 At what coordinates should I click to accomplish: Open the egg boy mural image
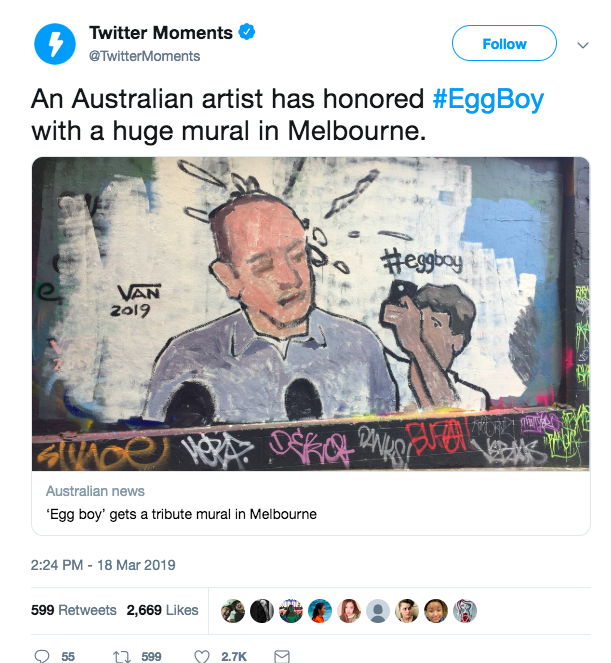tap(311, 314)
